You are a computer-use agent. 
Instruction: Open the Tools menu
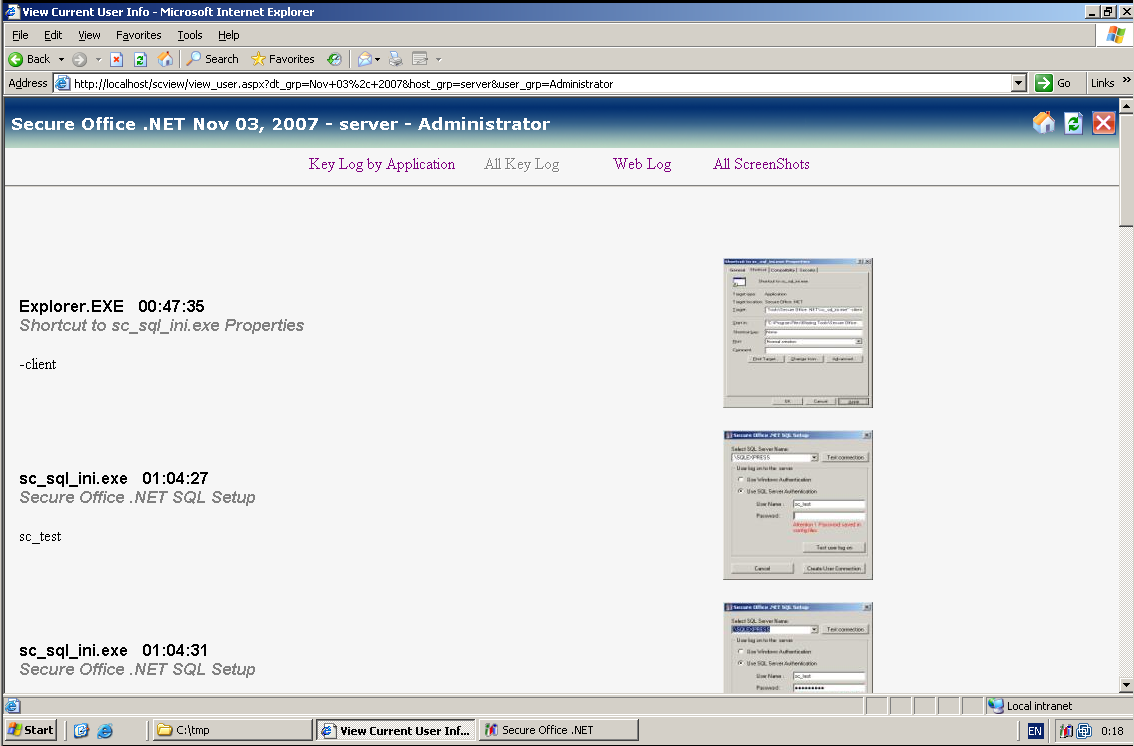point(190,35)
